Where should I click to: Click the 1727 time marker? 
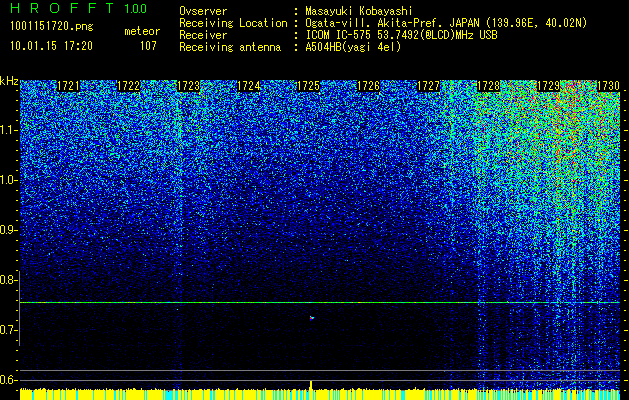tap(428, 86)
